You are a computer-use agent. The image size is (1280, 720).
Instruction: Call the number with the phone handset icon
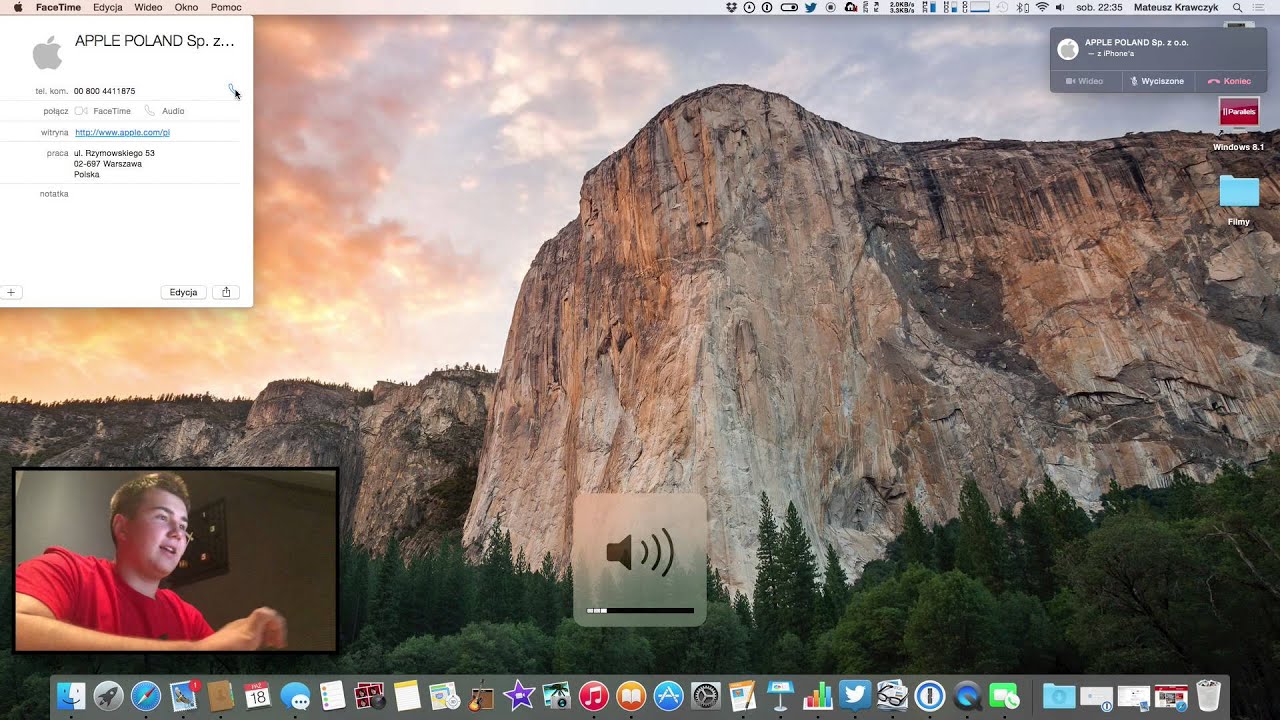tap(233, 90)
